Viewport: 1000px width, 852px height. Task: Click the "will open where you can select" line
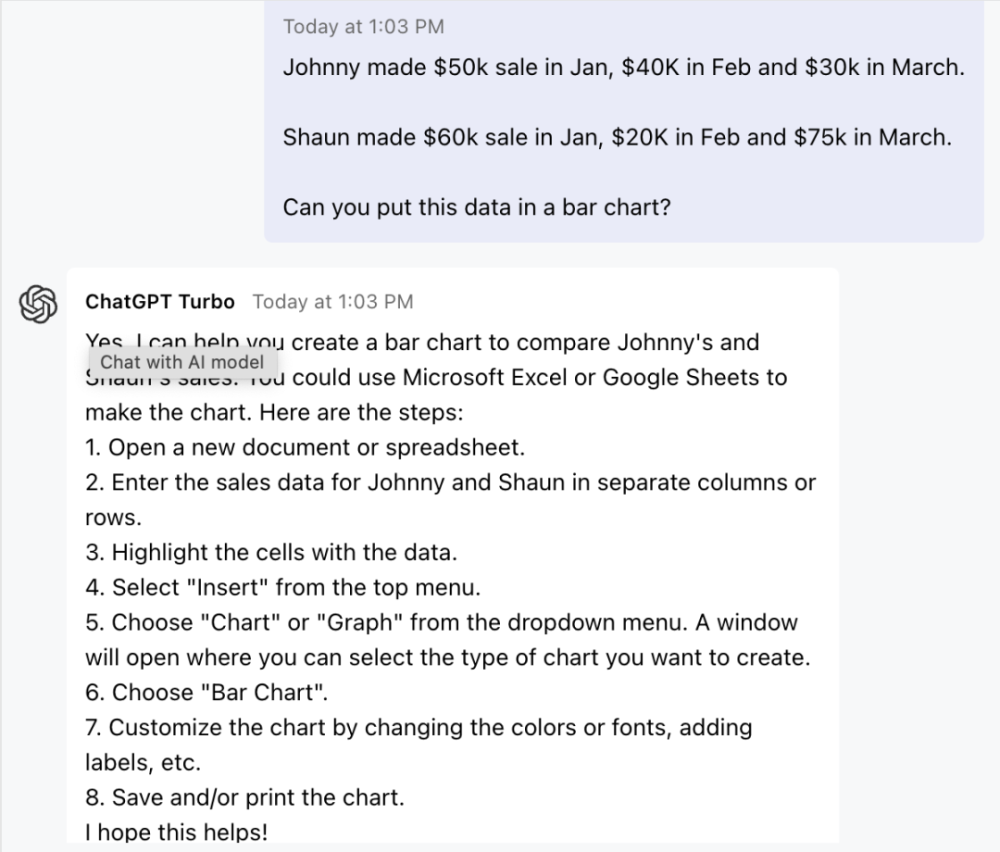point(447,658)
